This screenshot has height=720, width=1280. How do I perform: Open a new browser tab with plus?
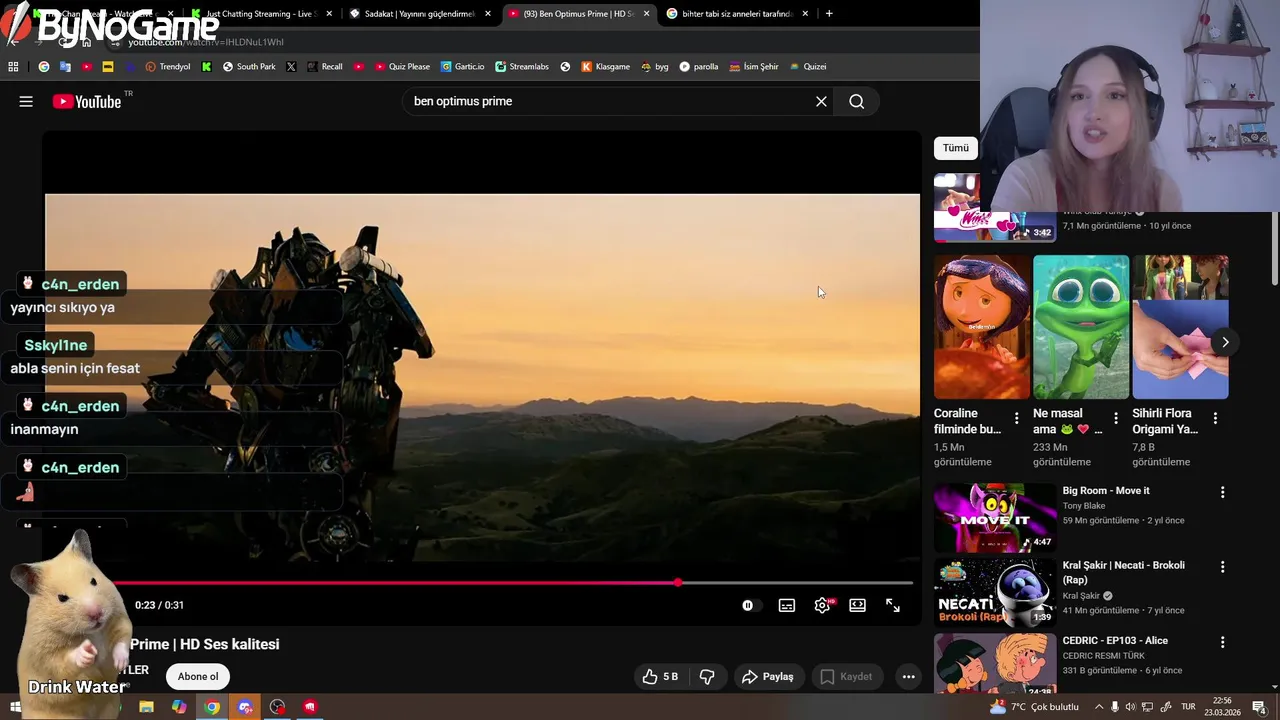829,14
